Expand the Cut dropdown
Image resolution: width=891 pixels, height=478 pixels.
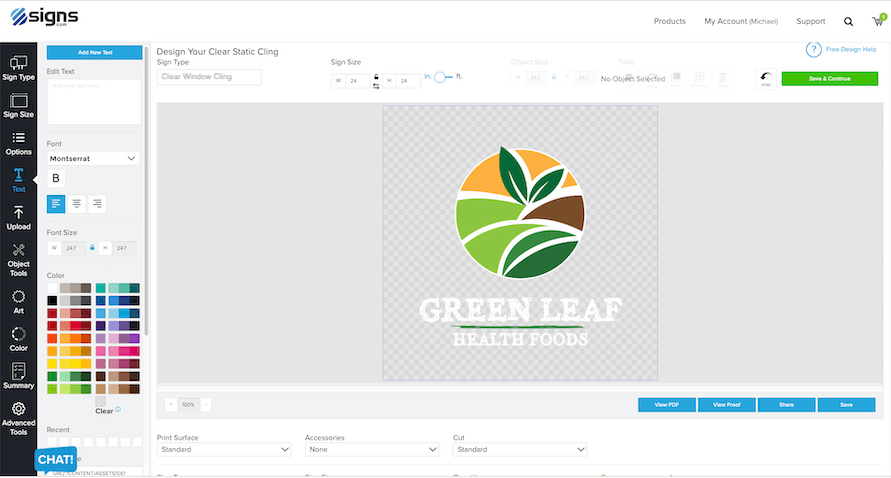(x=519, y=450)
